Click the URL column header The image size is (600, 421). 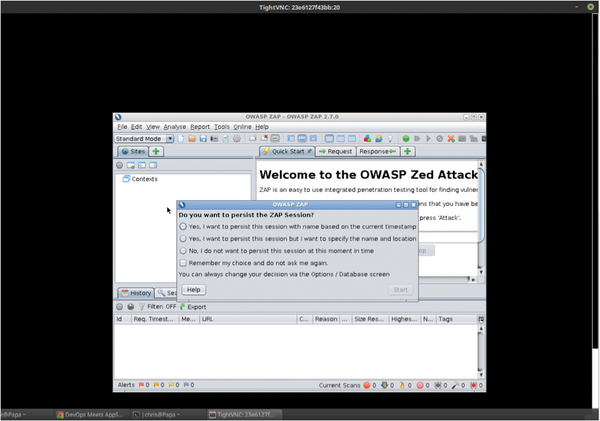pyautogui.click(x=248, y=319)
